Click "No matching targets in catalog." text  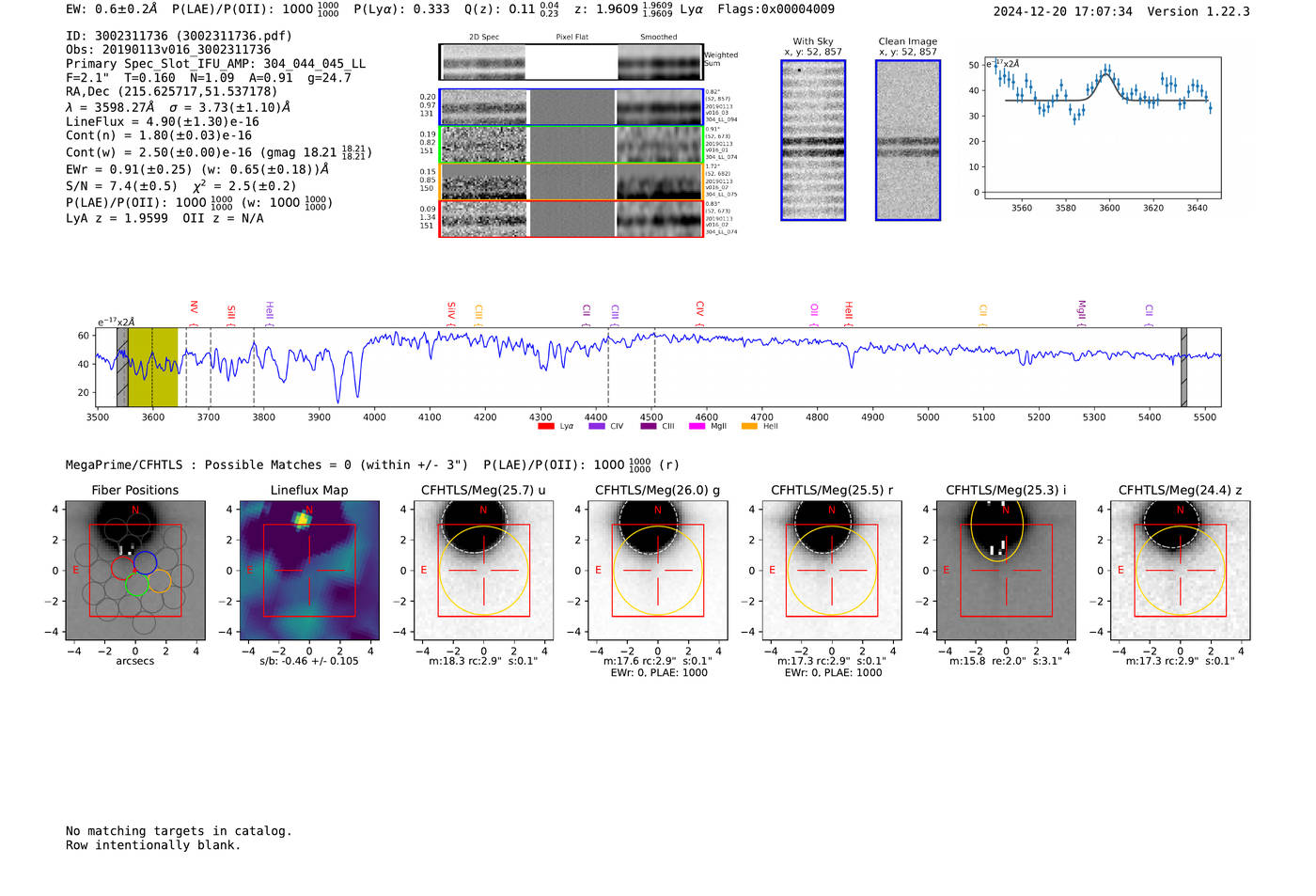click(x=179, y=831)
